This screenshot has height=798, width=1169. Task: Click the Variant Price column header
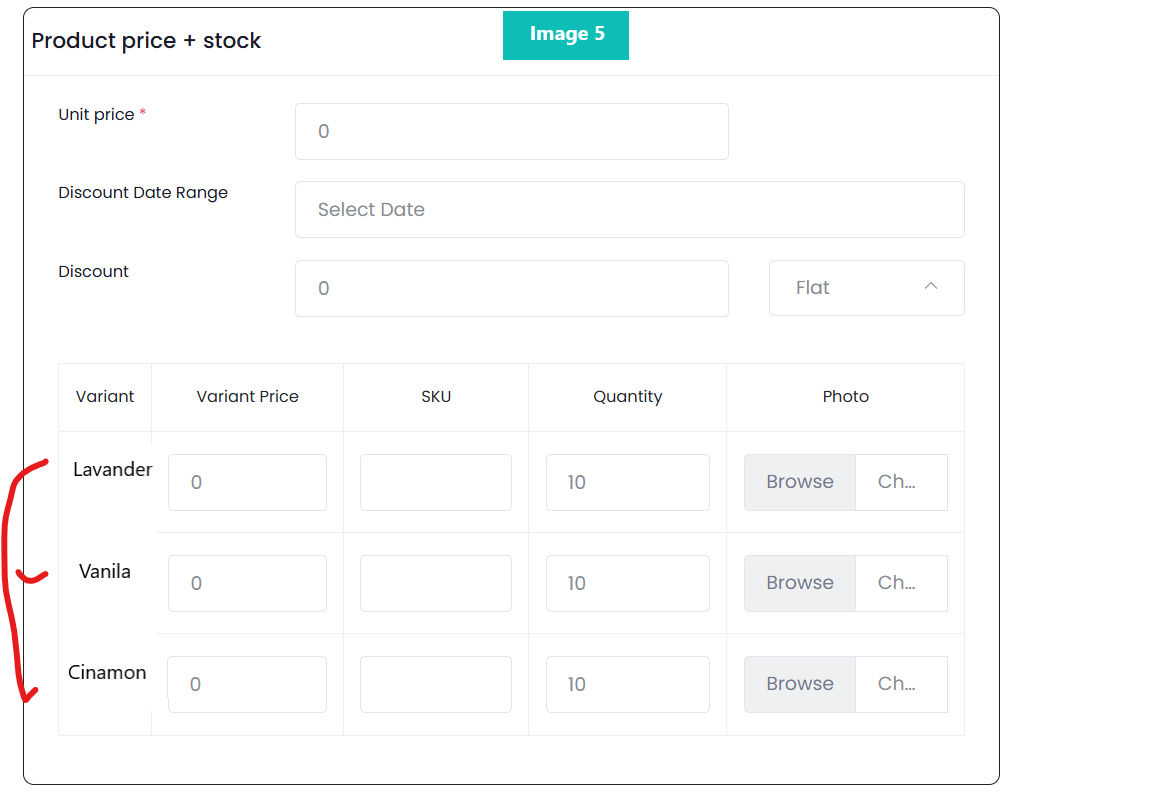pyautogui.click(x=248, y=397)
